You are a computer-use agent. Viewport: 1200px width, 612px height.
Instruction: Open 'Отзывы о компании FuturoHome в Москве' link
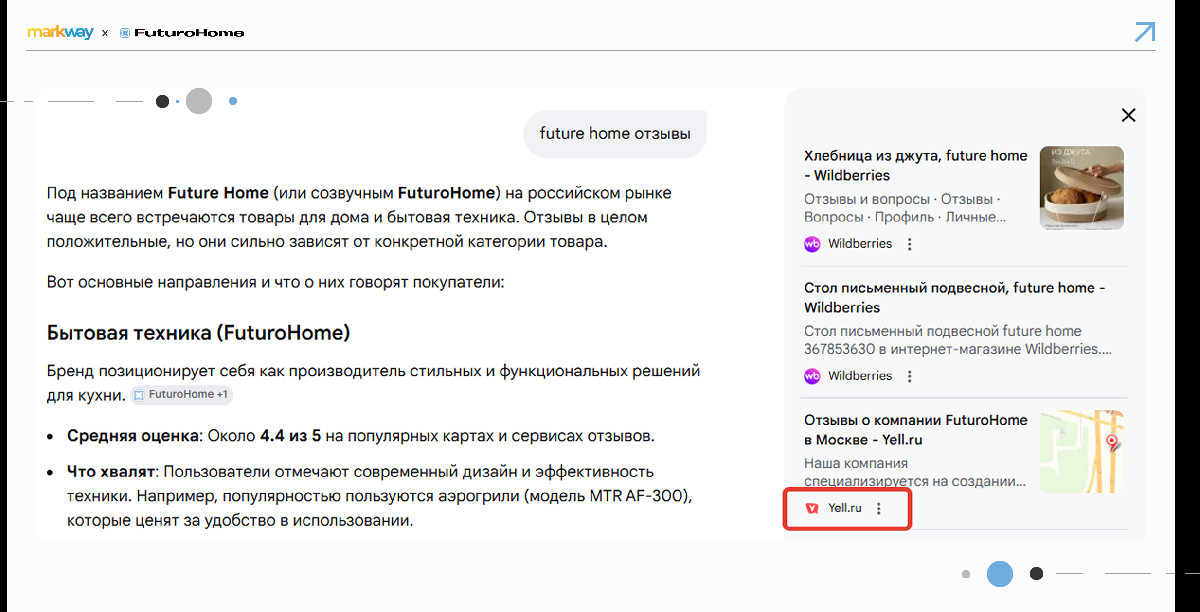(915, 430)
